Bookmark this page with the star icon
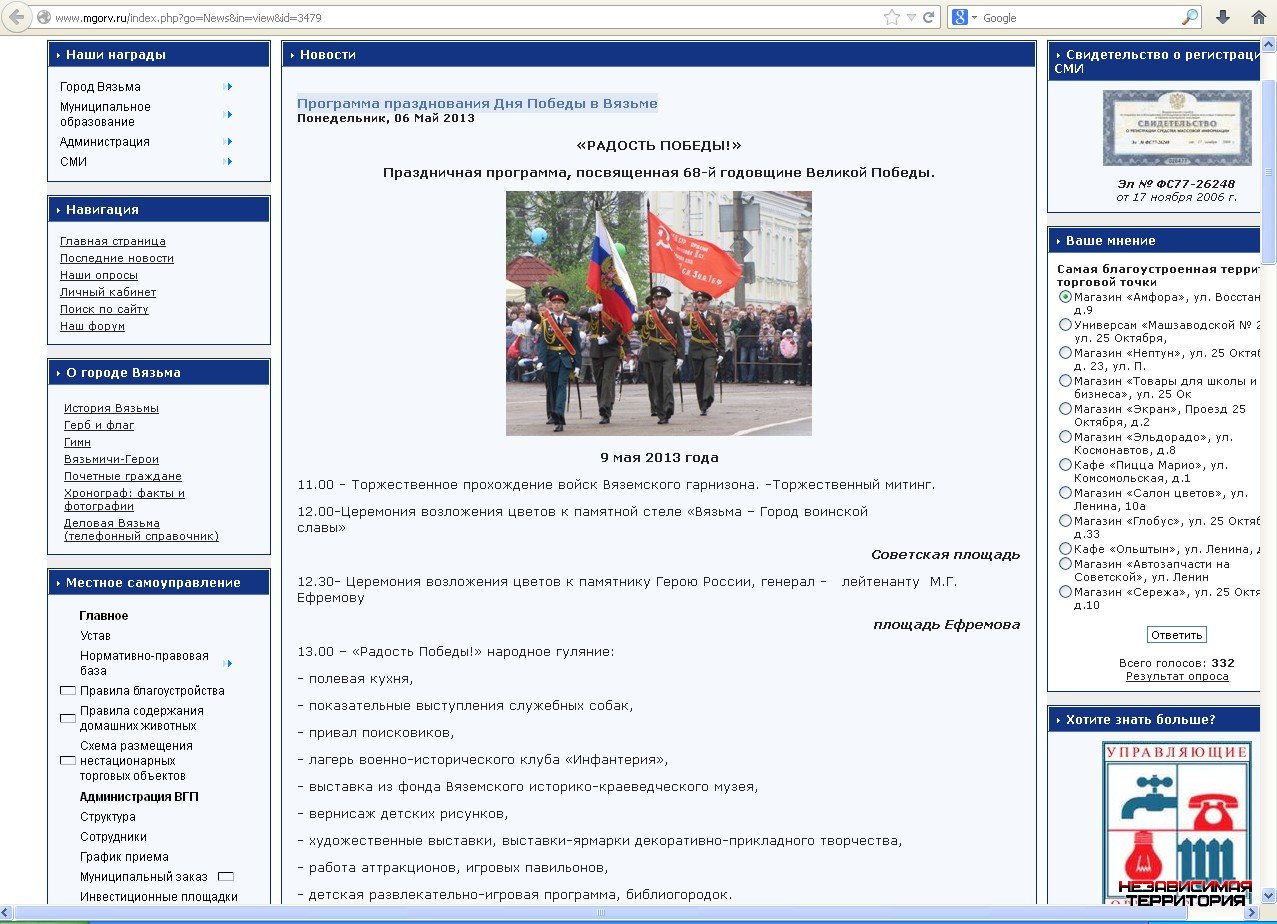This screenshot has width=1277, height=924. click(x=891, y=17)
